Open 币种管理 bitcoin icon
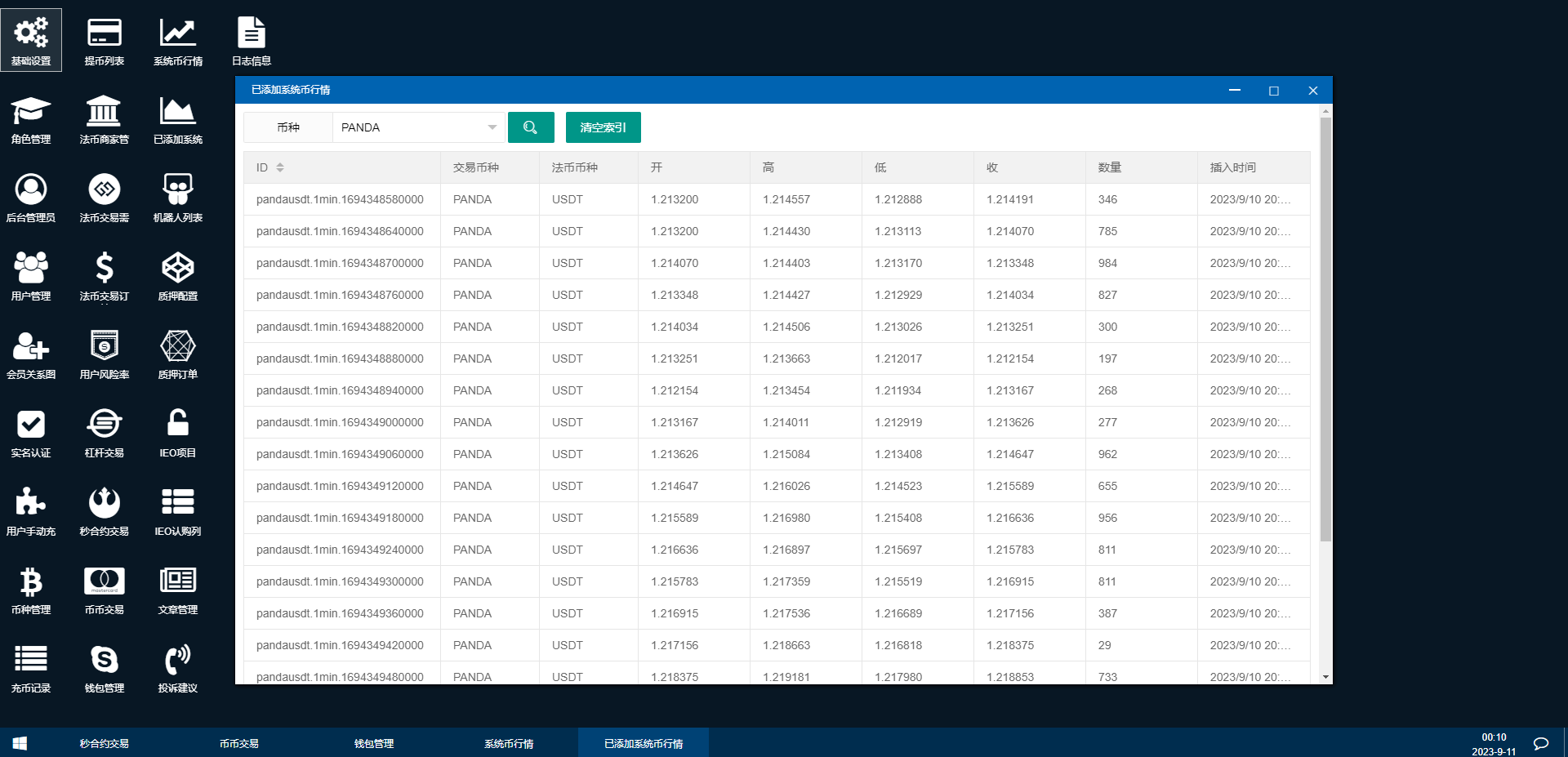Screen dimensions: 1568x757 tap(31, 582)
